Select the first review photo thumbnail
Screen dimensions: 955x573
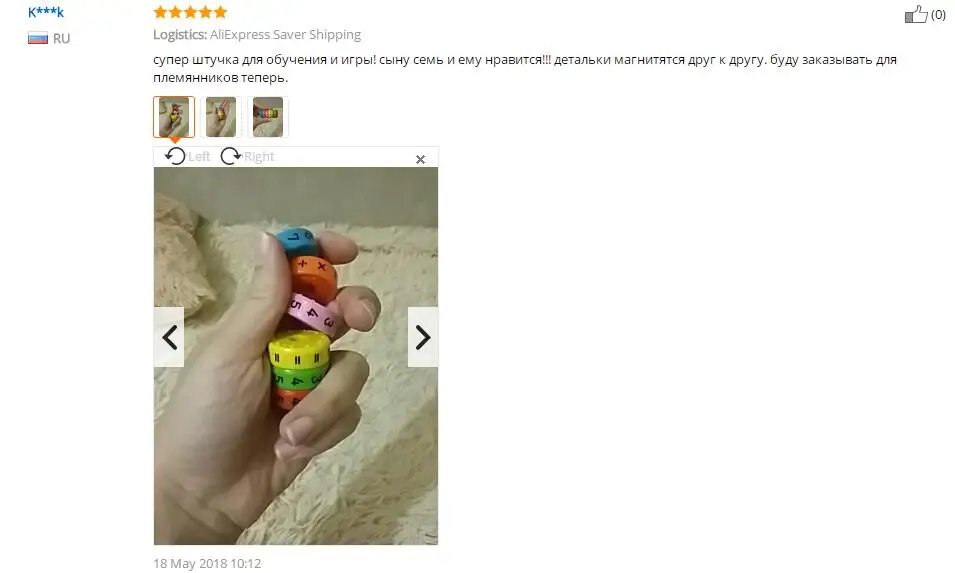point(174,117)
